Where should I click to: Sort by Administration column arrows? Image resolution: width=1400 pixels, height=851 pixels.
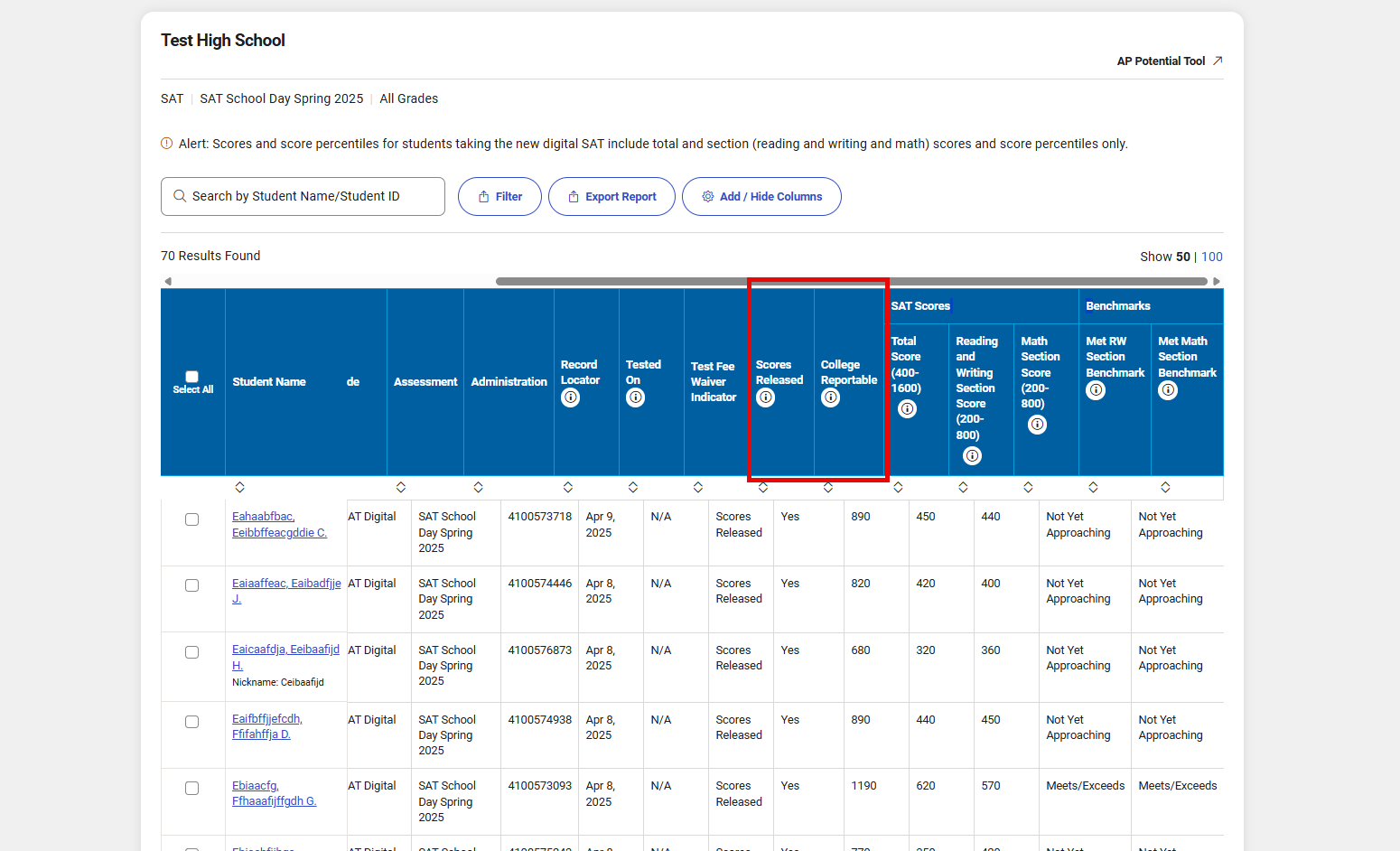(x=478, y=488)
